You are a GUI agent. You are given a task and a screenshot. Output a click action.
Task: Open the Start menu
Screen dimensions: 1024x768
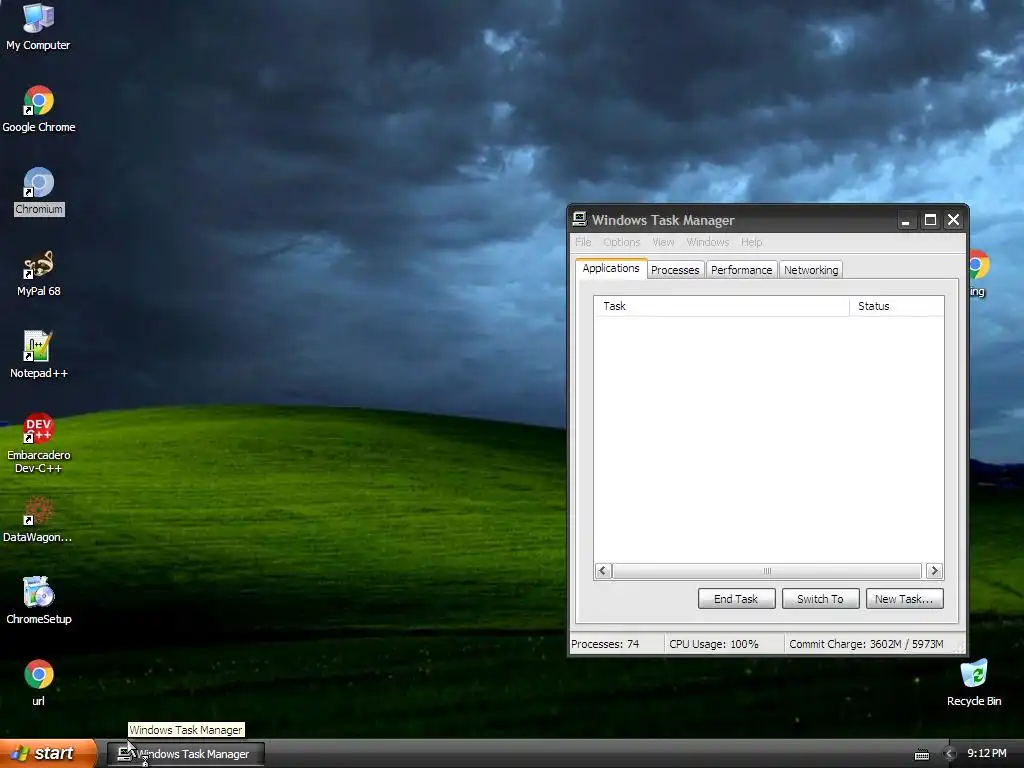(x=48, y=753)
